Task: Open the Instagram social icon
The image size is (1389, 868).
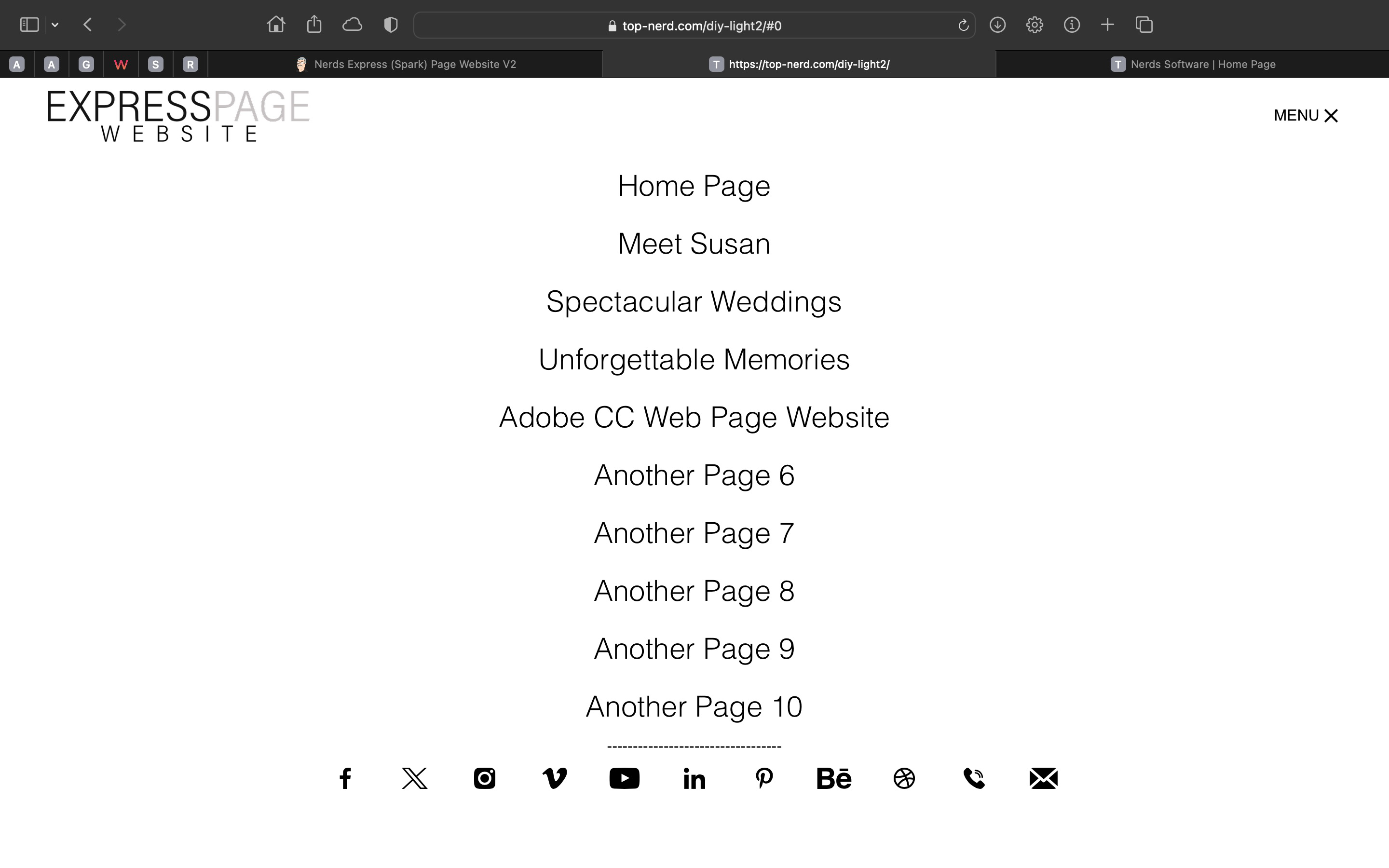Action: coord(484,778)
